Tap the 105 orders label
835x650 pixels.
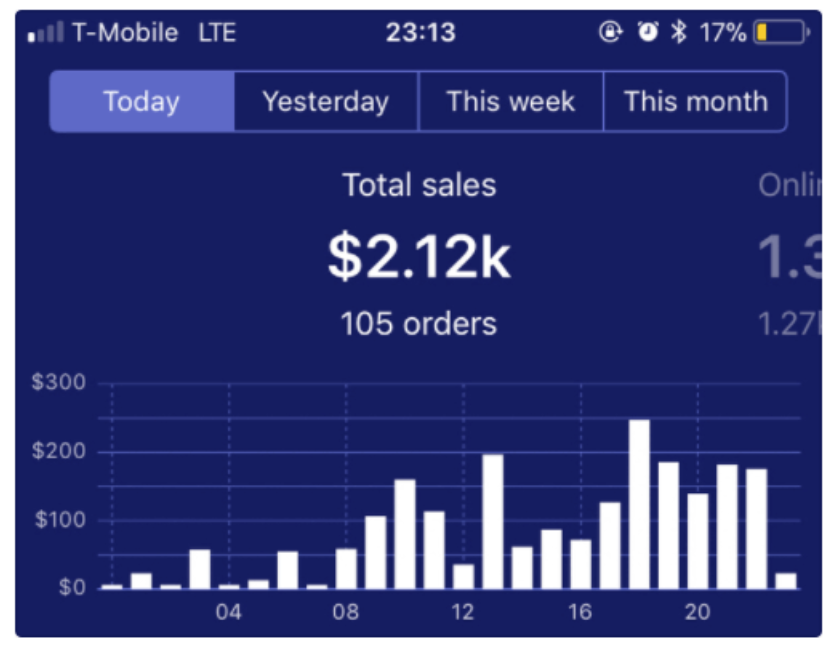tap(419, 323)
